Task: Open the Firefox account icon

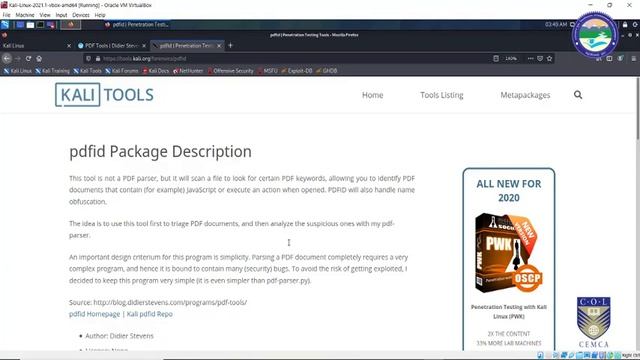Action: click(x=620, y=58)
